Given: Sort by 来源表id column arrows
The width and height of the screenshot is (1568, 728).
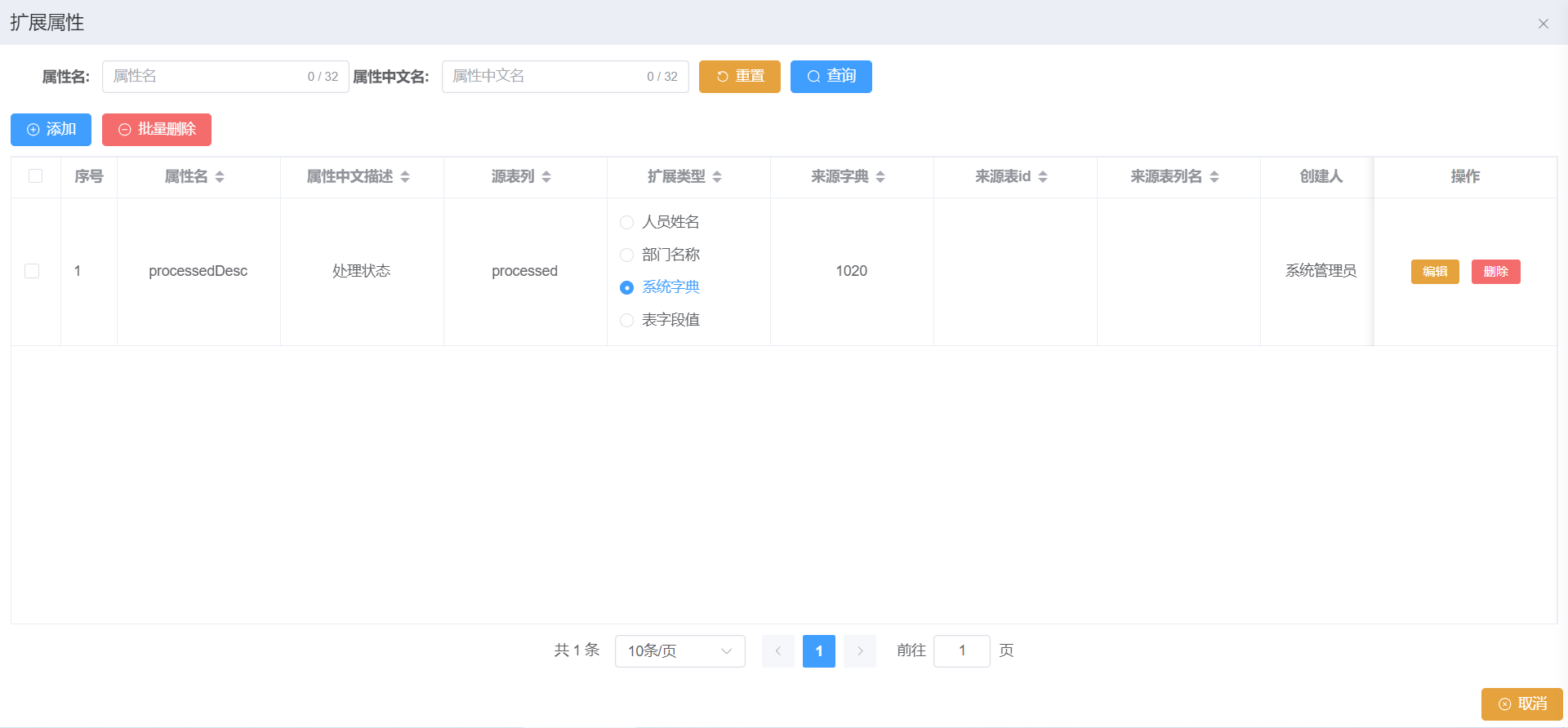Looking at the screenshot, I should point(1043,177).
